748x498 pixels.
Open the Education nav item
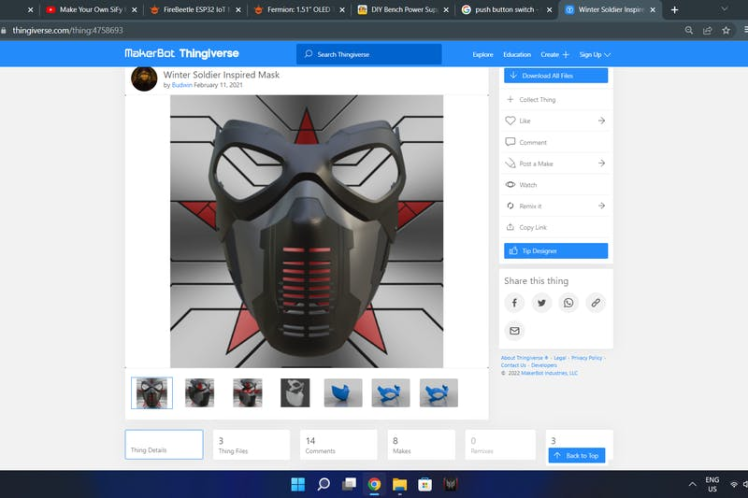517,55
